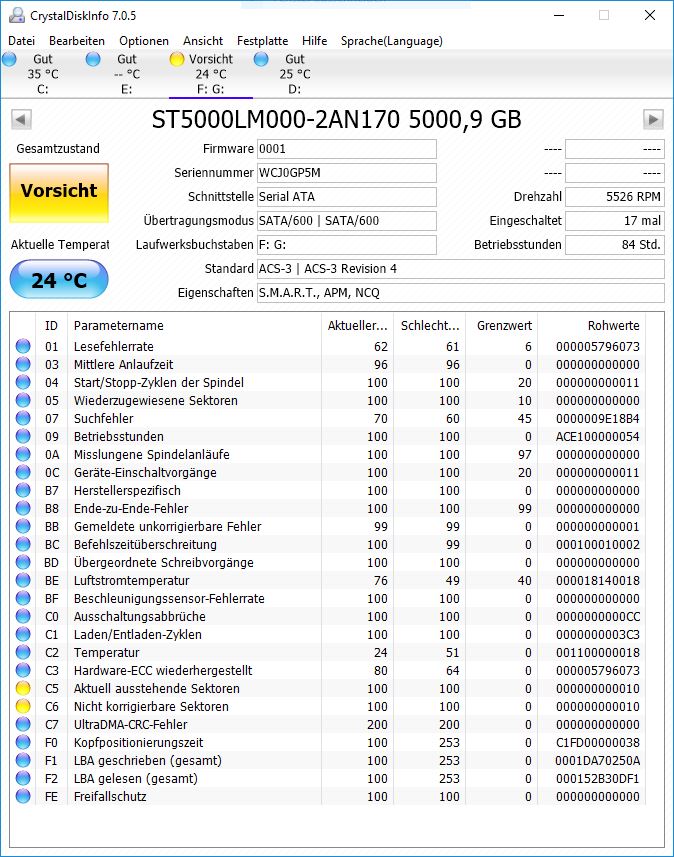Click status orb of Ende-zu-Ende-Fehler row
Screen dimensions: 674x857
(23, 508)
